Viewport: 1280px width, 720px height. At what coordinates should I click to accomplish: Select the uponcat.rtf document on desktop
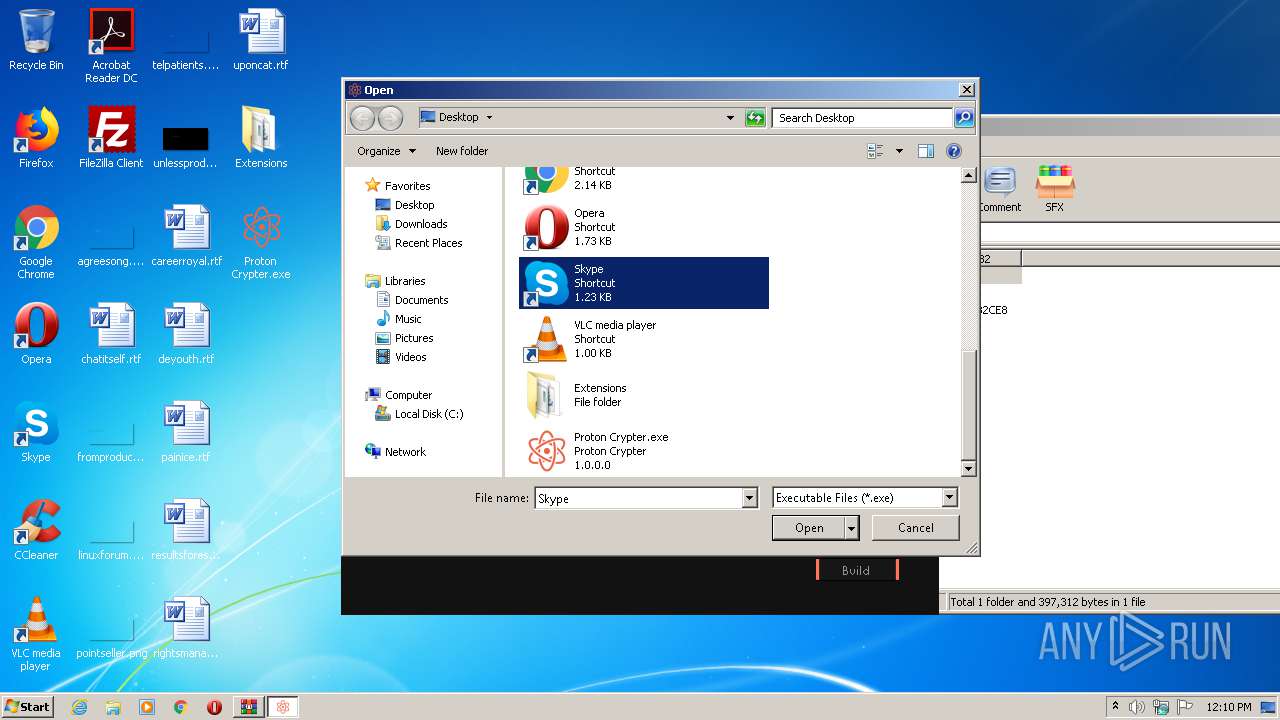(261, 40)
